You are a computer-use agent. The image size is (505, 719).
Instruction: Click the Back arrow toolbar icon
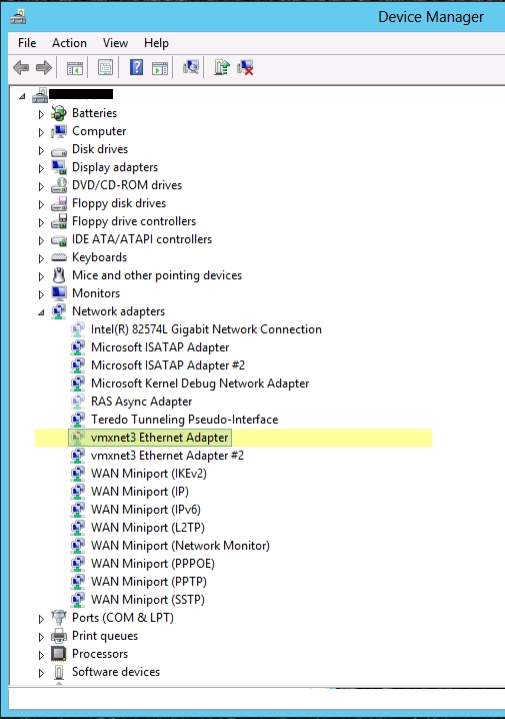click(21, 68)
